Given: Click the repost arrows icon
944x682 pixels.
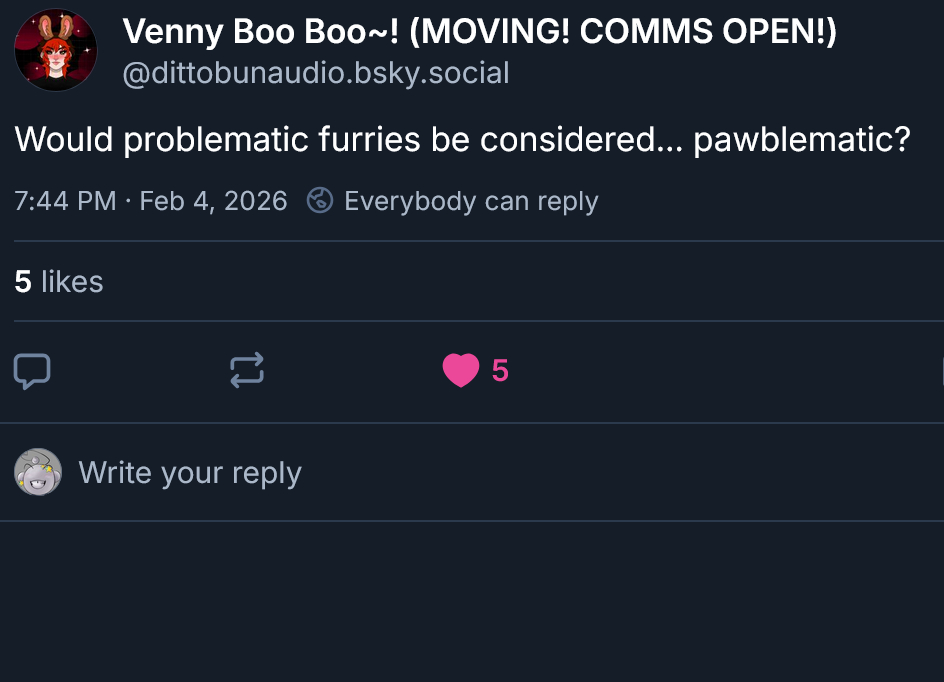Looking at the screenshot, I should [247, 371].
